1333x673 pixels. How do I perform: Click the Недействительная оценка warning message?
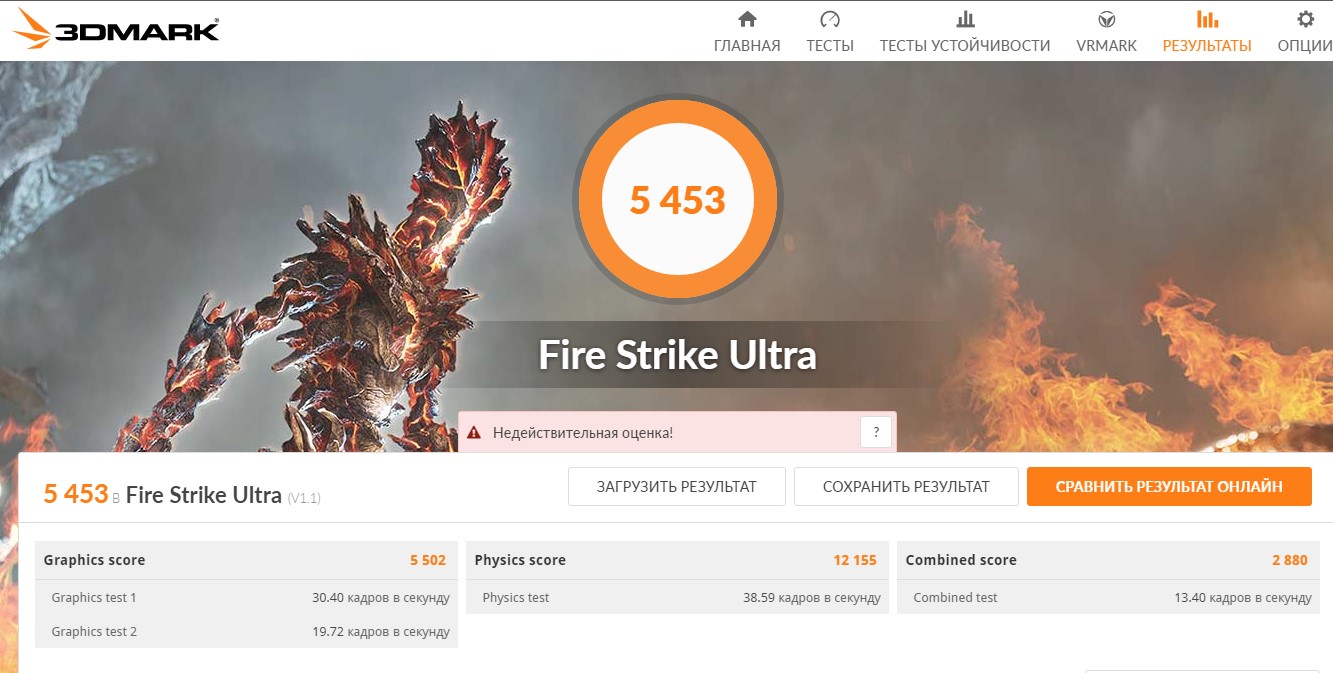click(x=583, y=433)
